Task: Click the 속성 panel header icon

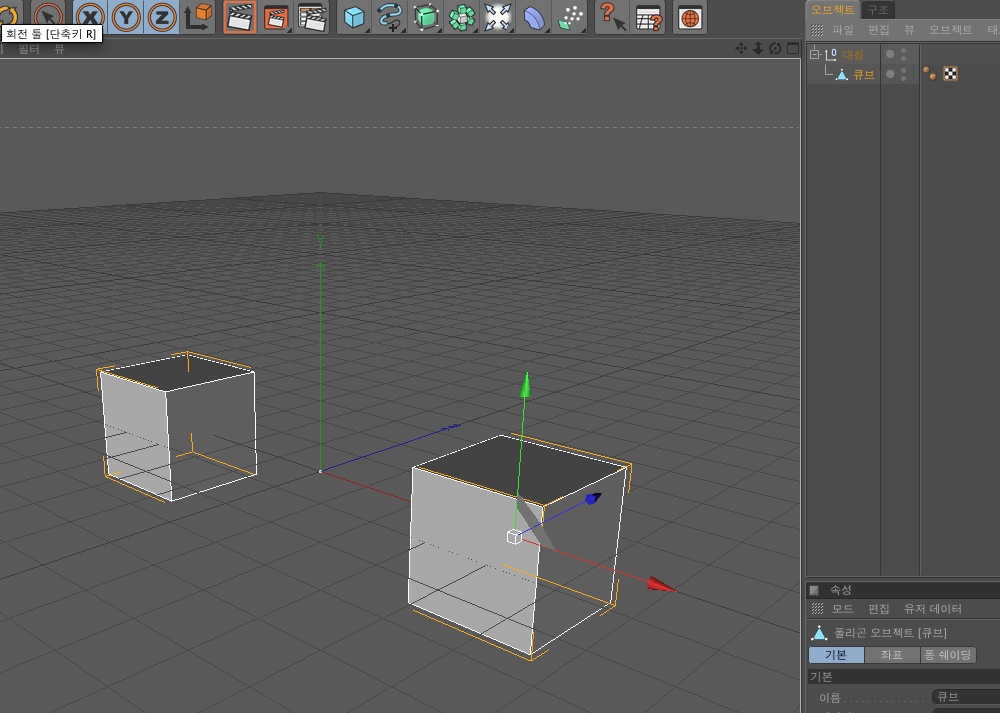Action: [814, 590]
